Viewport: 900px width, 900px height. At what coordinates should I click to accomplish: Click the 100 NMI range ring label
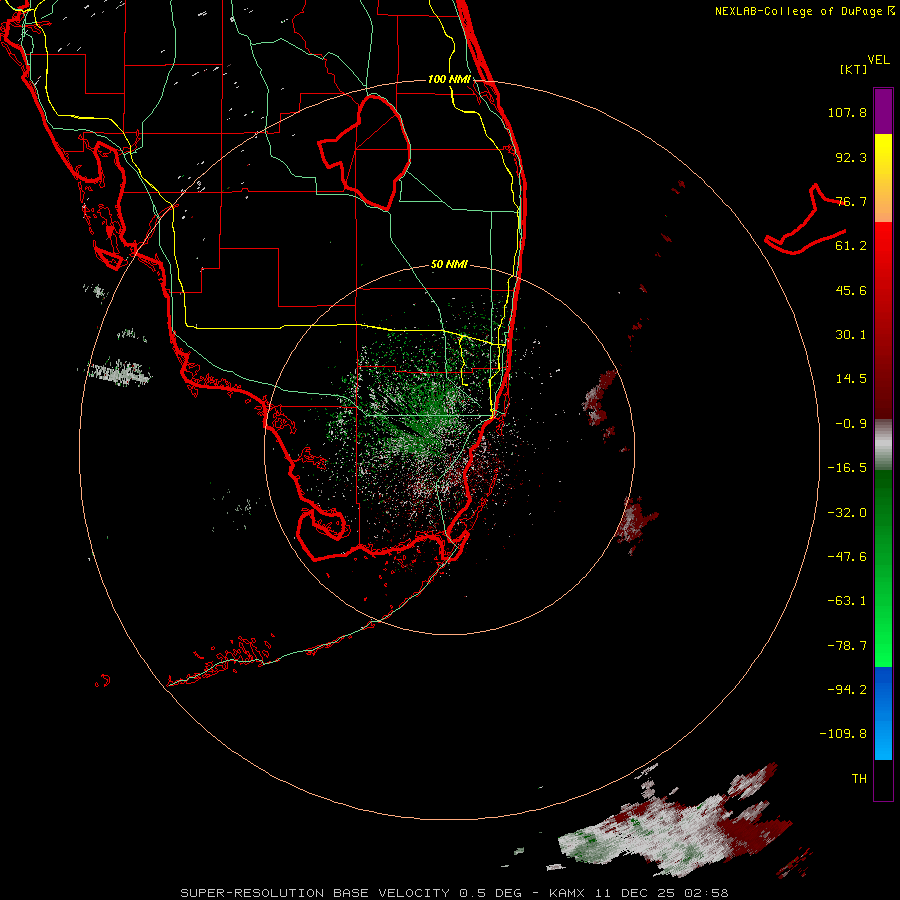[449, 79]
